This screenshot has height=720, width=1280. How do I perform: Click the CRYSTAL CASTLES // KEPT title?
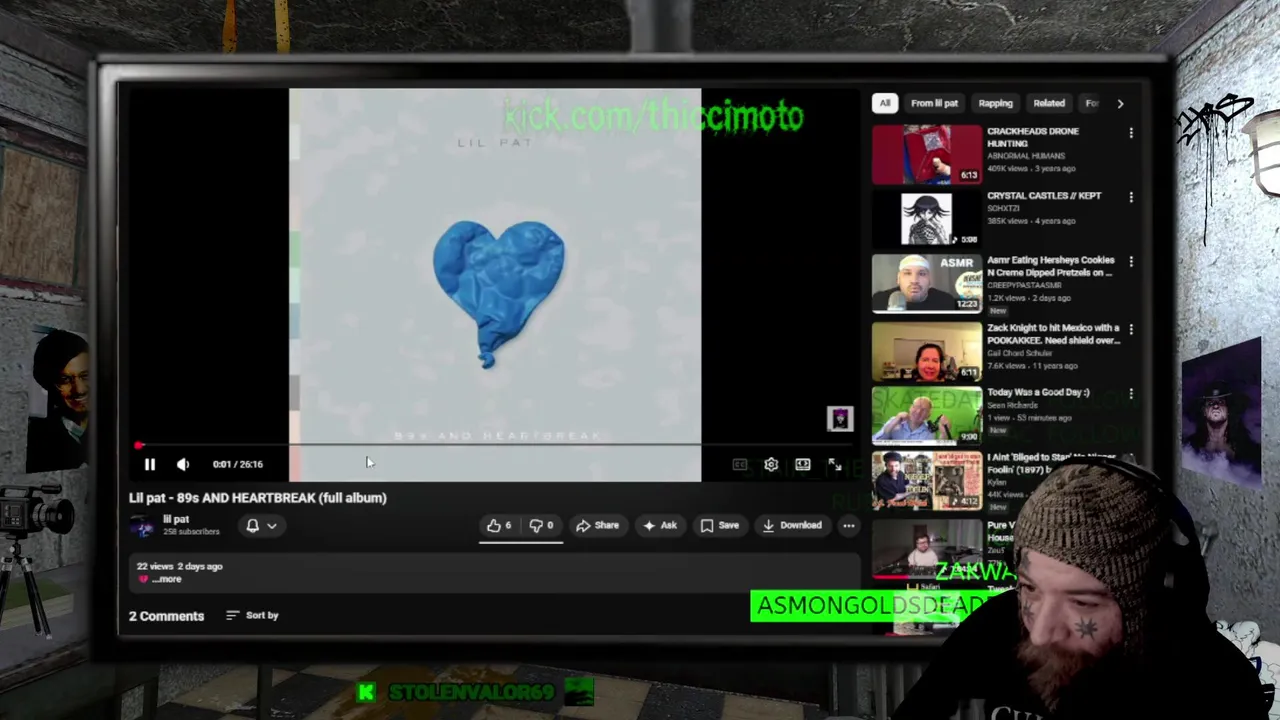coord(1044,195)
